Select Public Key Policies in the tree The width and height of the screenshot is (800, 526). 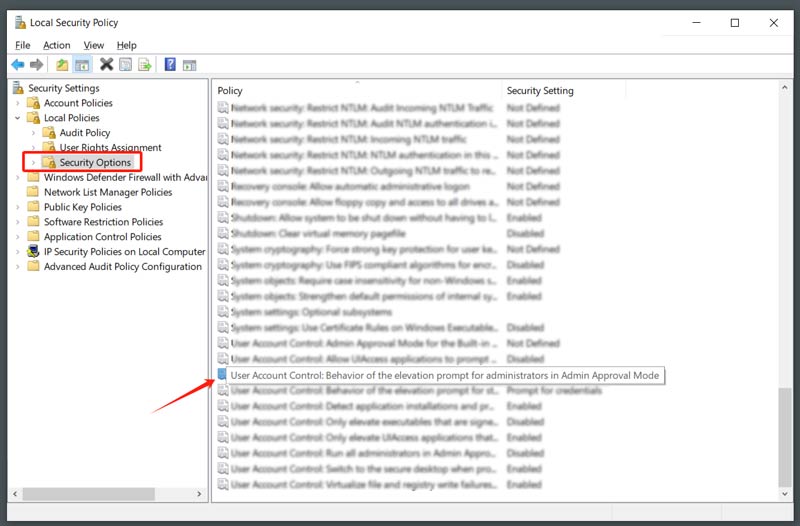pos(83,207)
